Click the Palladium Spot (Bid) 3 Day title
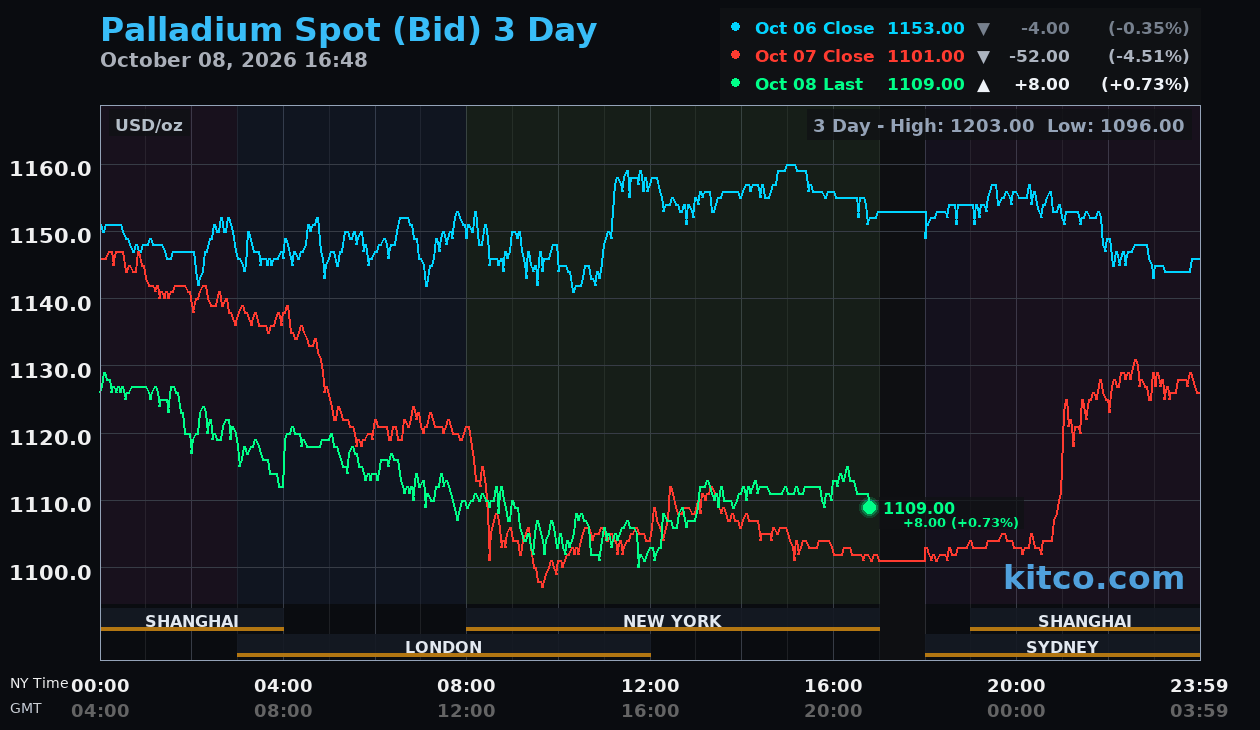The width and height of the screenshot is (1260, 730). pos(349,30)
